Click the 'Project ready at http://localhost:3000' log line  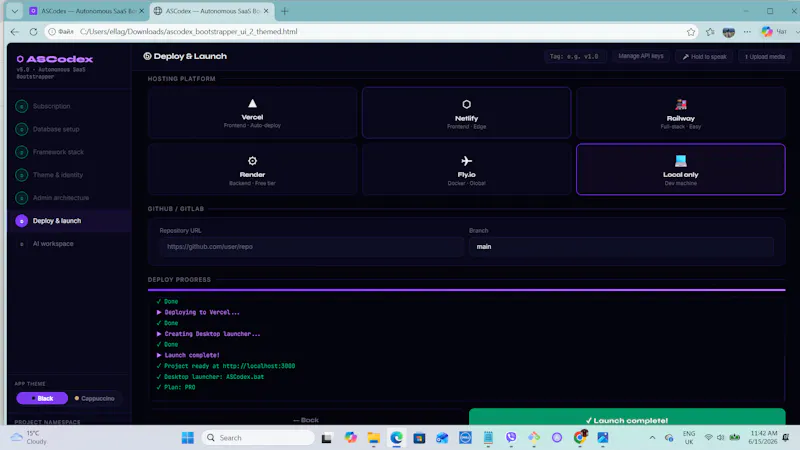coord(226,366)
